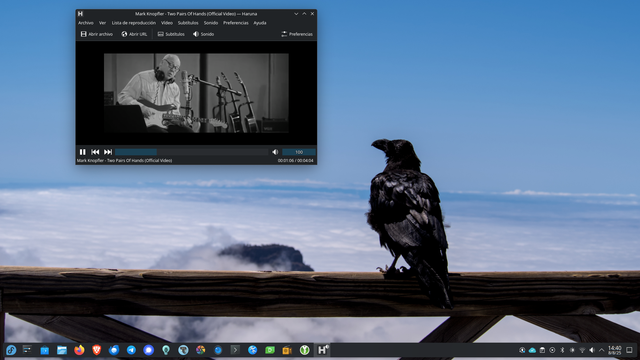Mute audio with Haruna speaker icon
This screenshot has height=360, width=640.
pos(275,152)
